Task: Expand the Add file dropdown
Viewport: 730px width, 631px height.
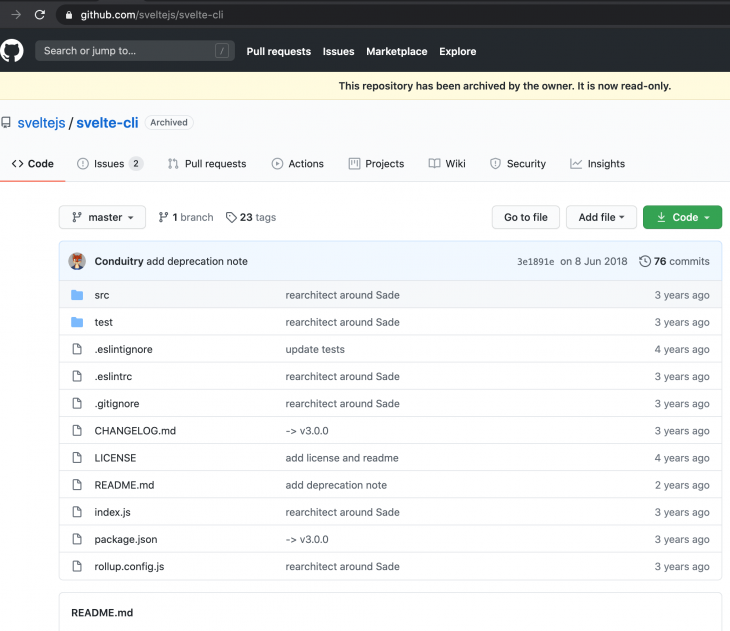Action: pyautogui.click(x=601, y=217)
